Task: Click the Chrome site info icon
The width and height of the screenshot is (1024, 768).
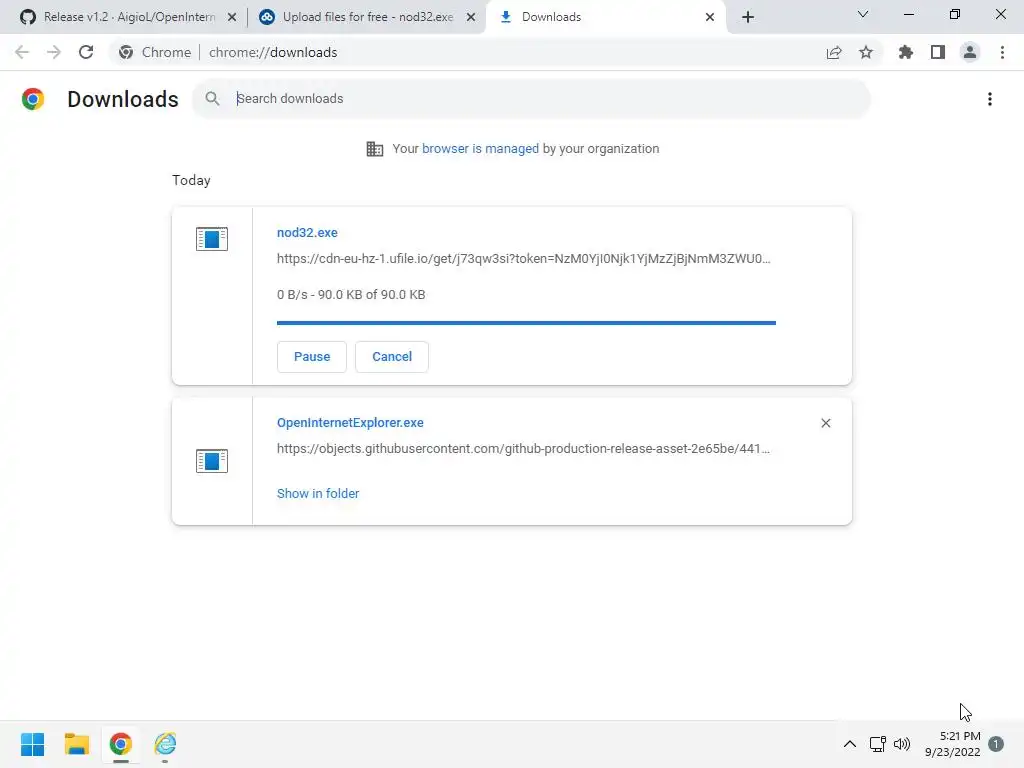Action: pyautogui.click(x=126, y=52)
